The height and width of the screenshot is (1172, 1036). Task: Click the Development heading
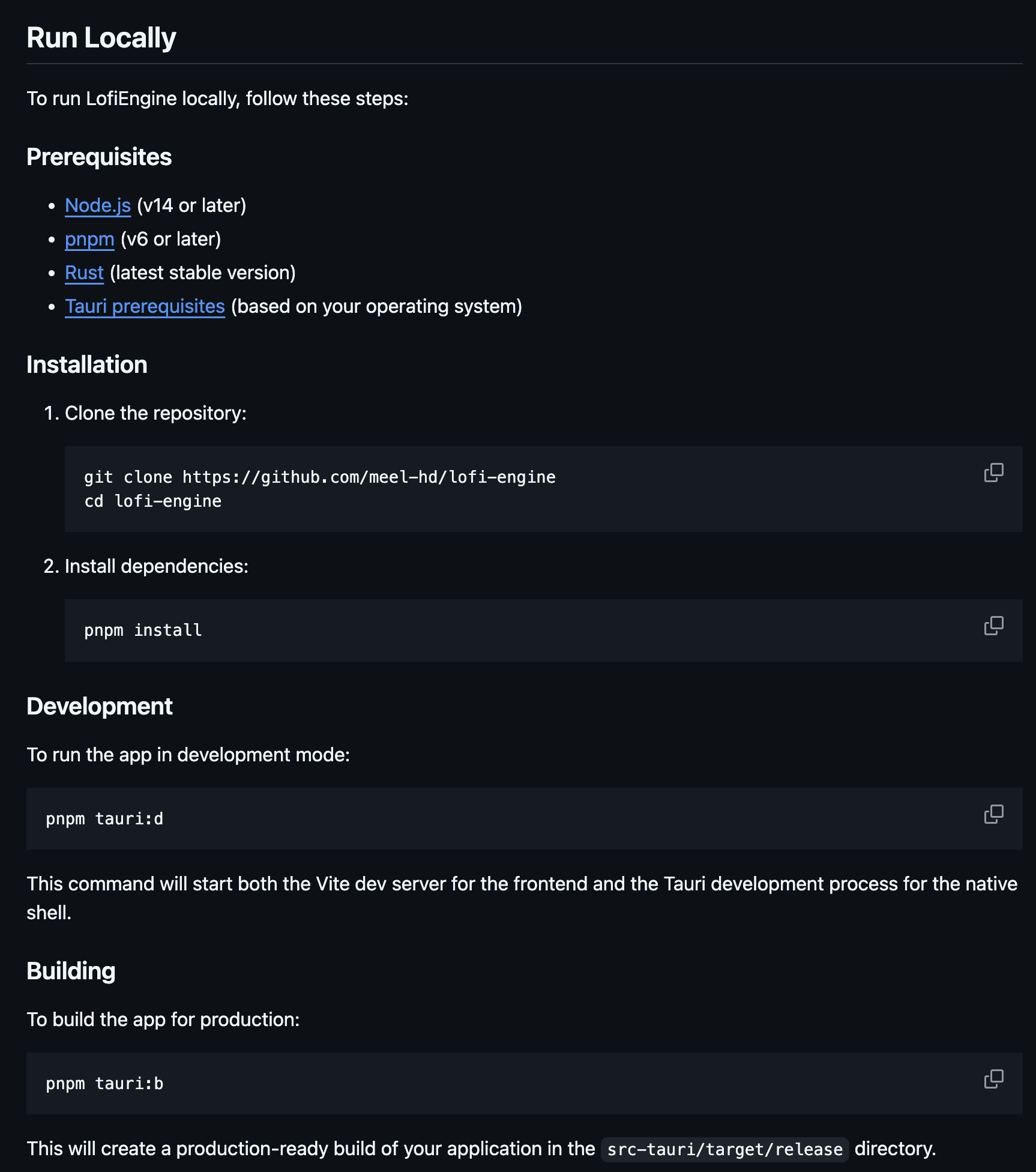pos(100,707)
